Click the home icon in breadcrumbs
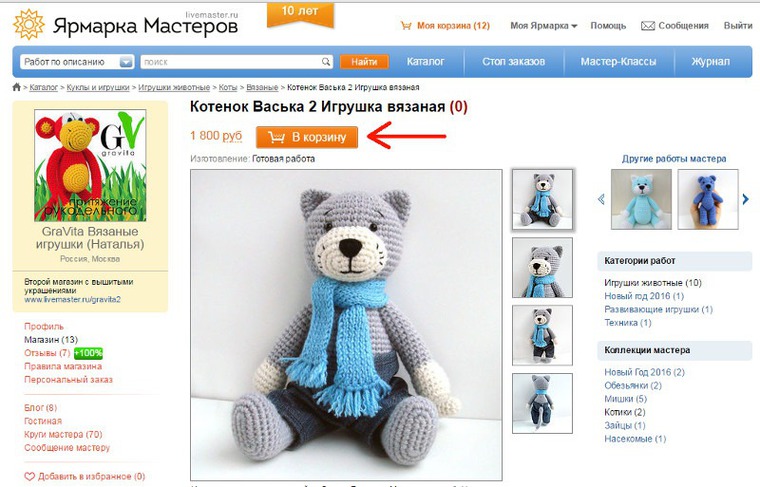 click(x=16, y=87)
